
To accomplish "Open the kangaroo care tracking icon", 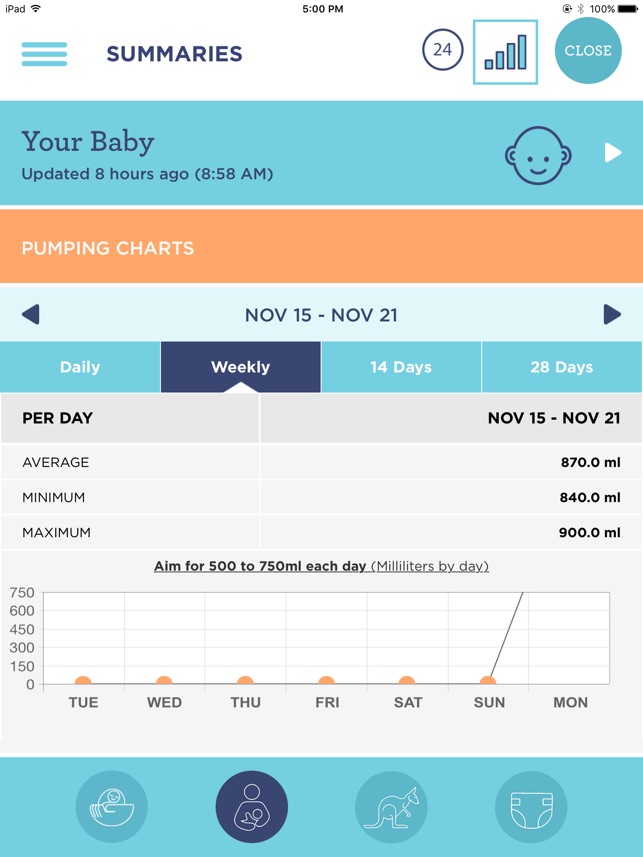I will click(392, 807).
